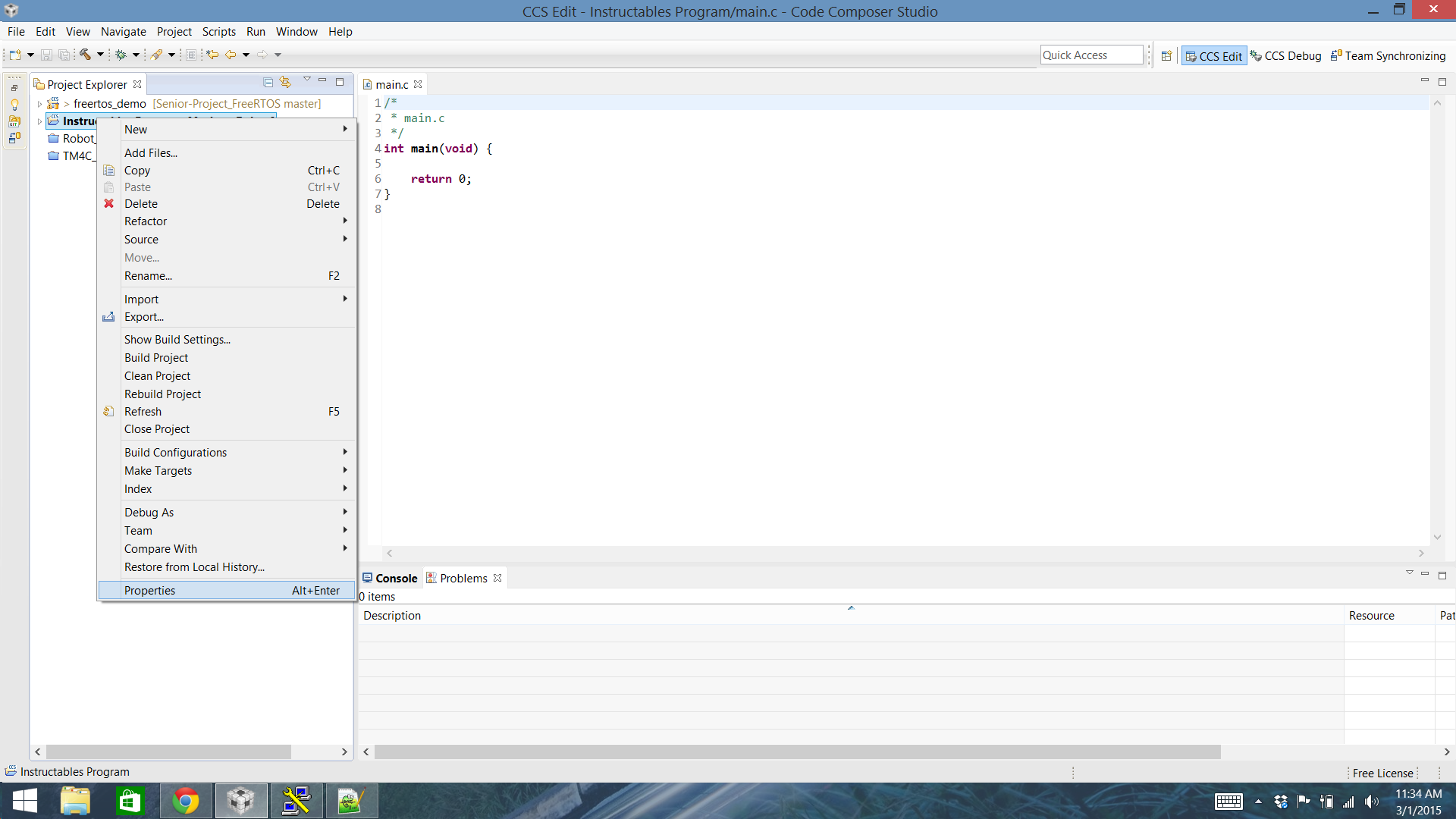Click the Windows Start button
This screenshot has height=819, width=1456.
(25, 801)
